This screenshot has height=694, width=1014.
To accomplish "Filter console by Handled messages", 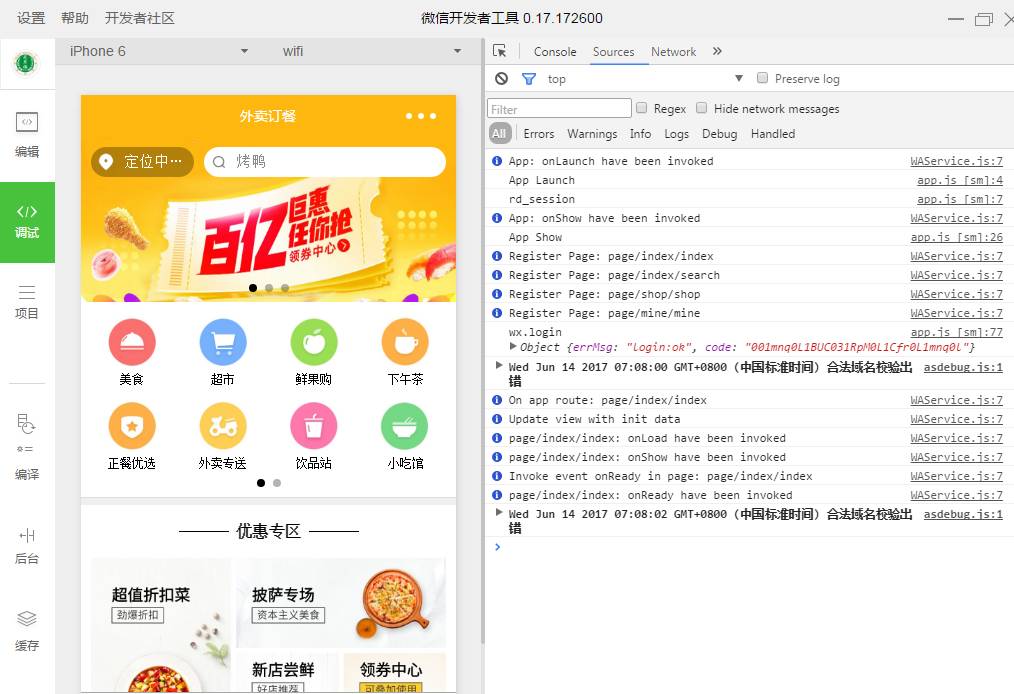I will (x=773, y=134).
